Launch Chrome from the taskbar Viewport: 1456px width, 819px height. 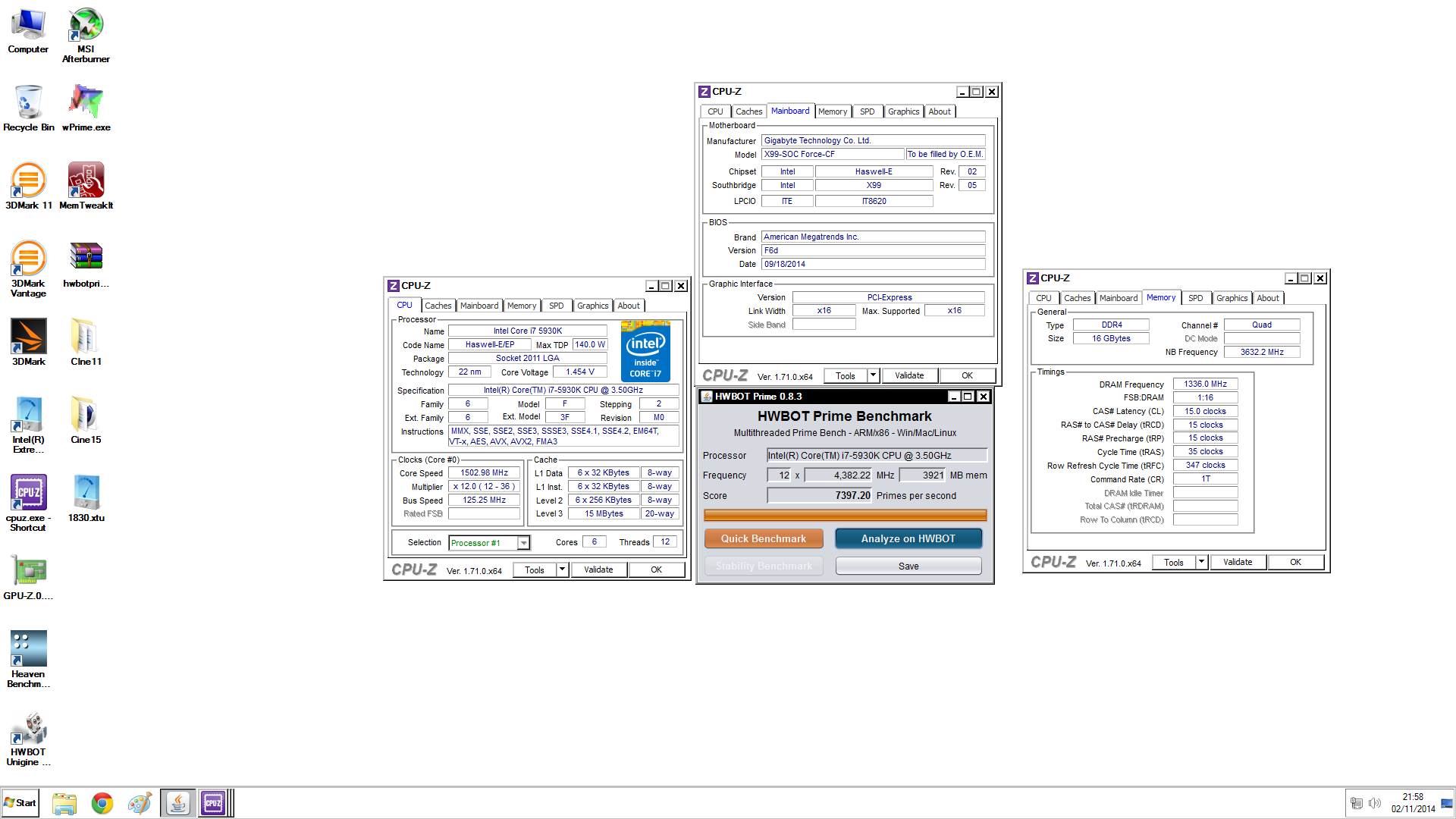pos(102,803)
